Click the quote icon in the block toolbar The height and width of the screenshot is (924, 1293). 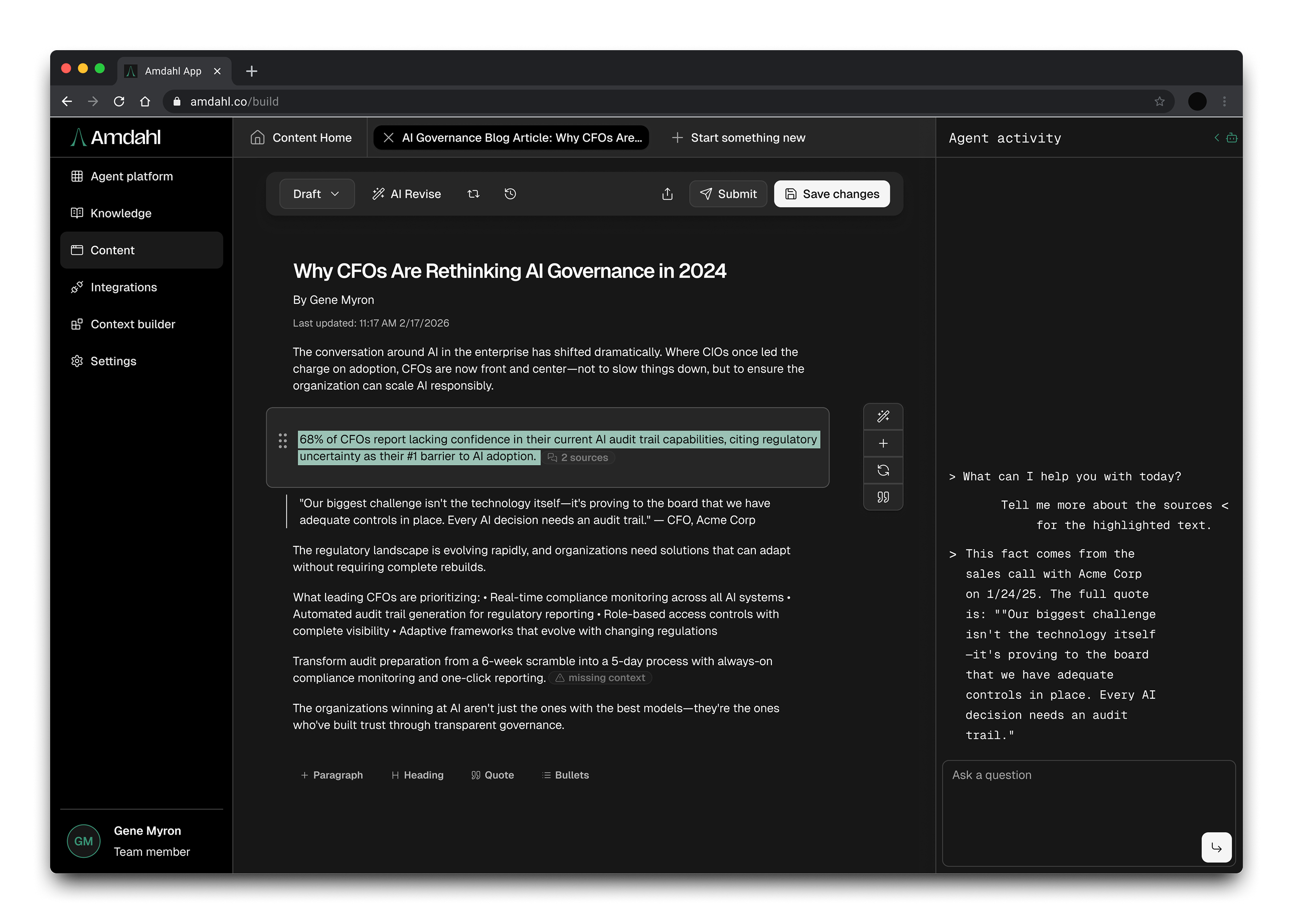883,497
